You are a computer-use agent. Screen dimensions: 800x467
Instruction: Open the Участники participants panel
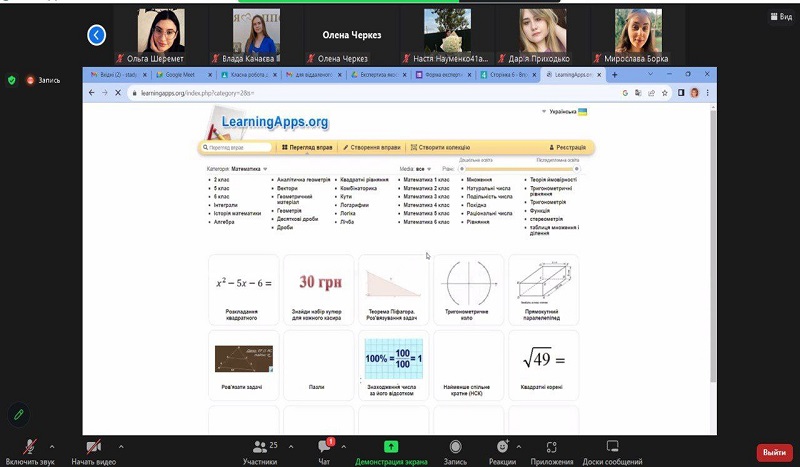(260, 452)
